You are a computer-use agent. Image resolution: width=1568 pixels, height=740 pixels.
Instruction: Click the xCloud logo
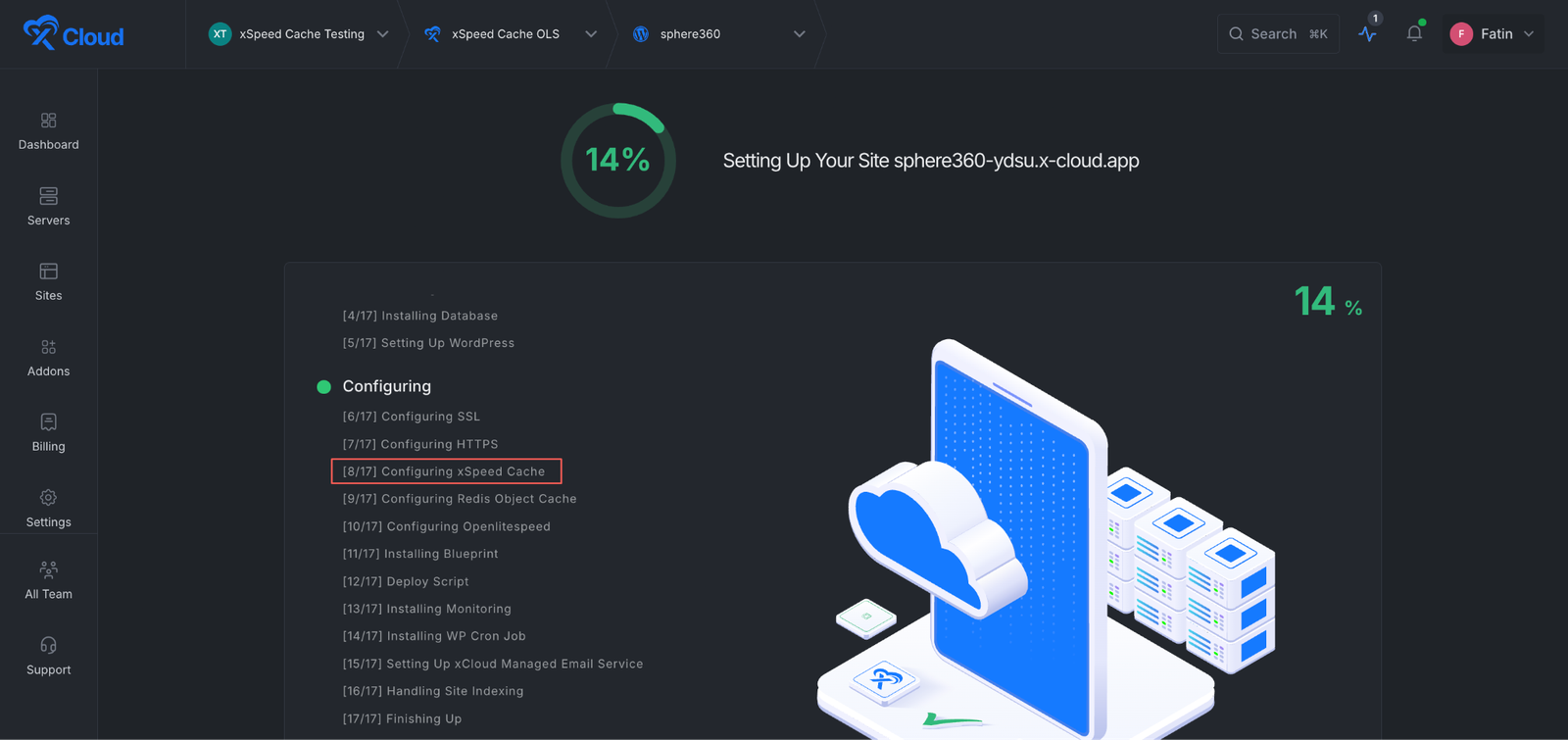(x=73, y=33)
